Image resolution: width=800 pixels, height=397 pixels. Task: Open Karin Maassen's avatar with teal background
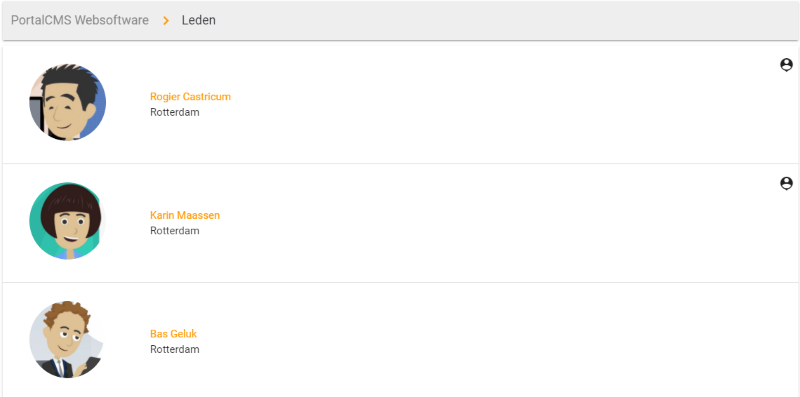[x=67, y=221]
